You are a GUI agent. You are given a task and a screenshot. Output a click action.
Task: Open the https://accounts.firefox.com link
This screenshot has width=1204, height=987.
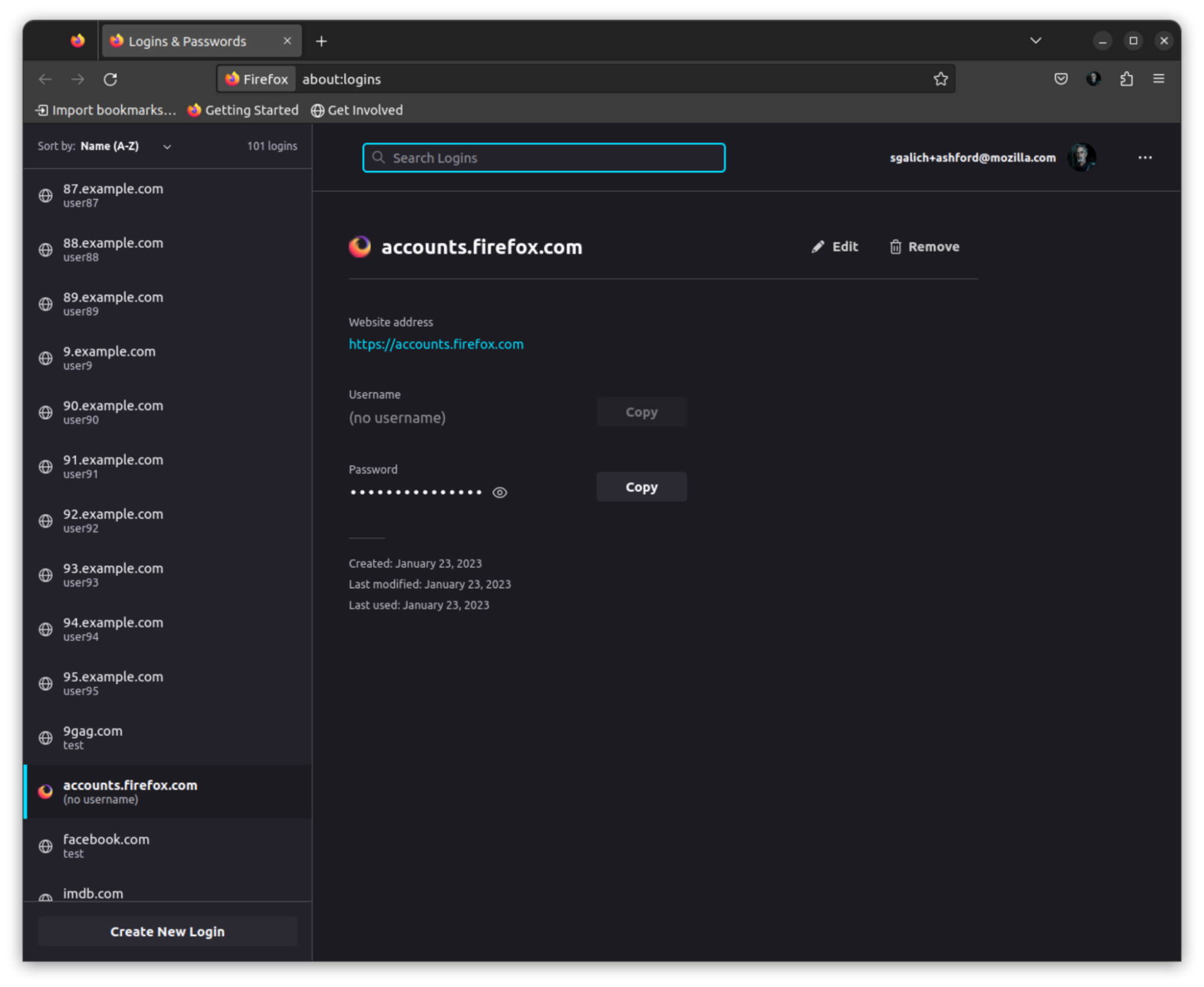[436, 344]
